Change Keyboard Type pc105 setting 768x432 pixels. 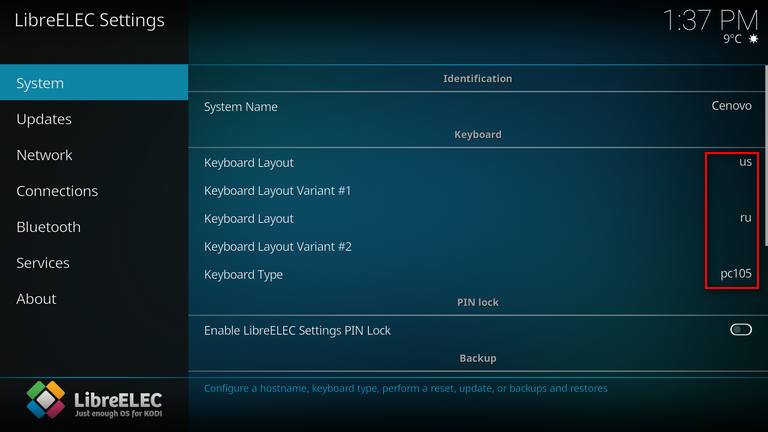click(x=477, y=274)
